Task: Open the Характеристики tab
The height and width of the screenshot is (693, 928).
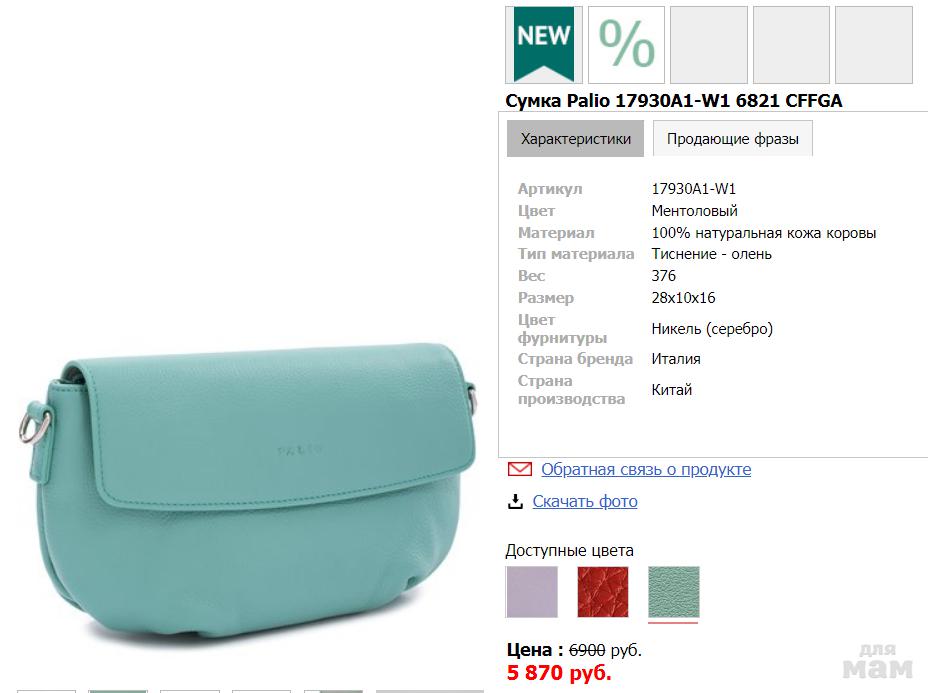Action: (576, 139)
